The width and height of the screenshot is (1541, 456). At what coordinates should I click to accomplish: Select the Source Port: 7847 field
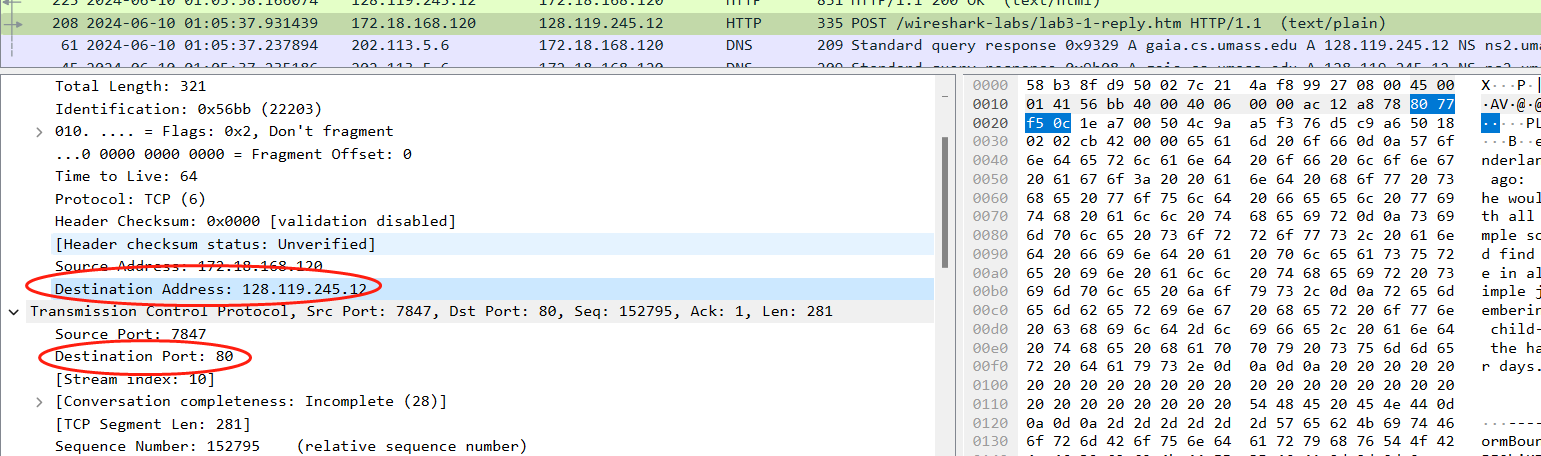[x=130, y=334]
